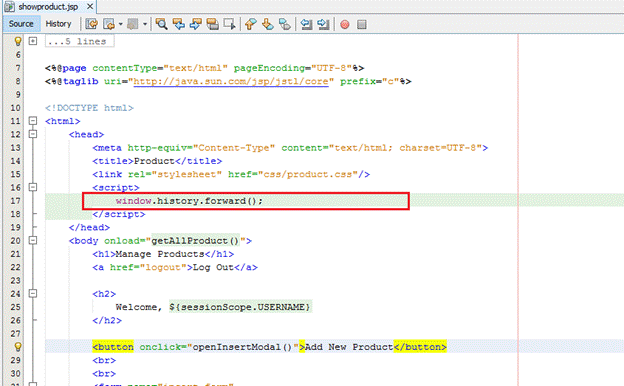This screenshot has height=386, width=624.
Task: Click 'contentType' attribute on line 7
Action: coord(125,68)
